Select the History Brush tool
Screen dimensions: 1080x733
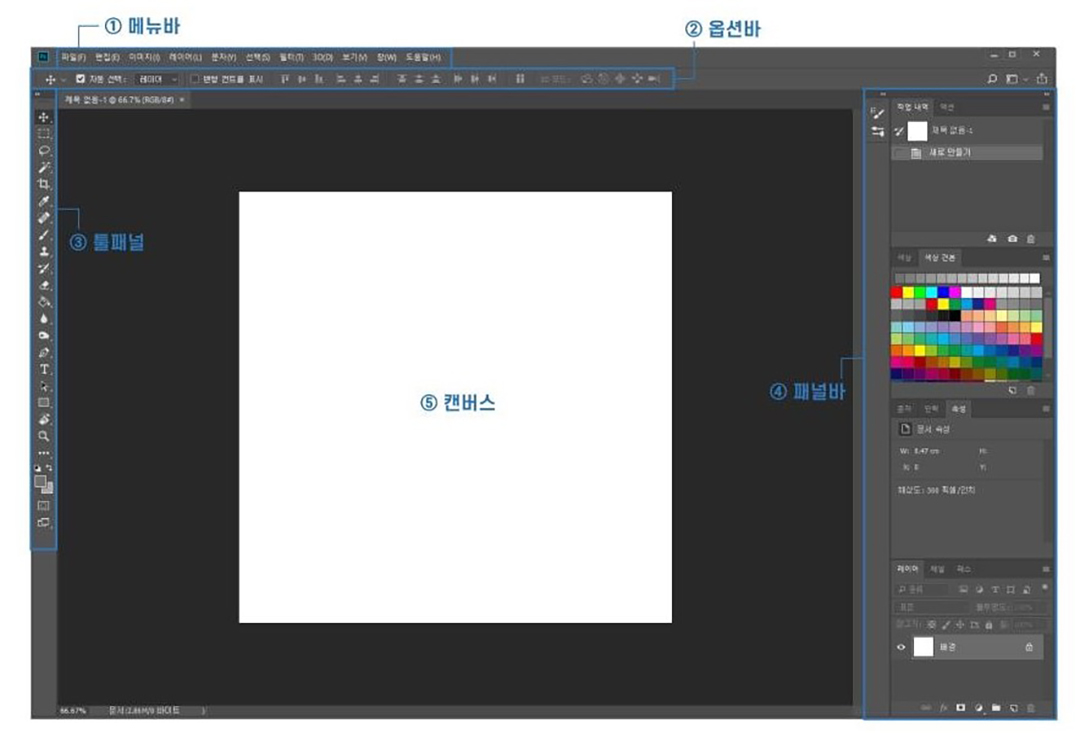pos(43,268)
